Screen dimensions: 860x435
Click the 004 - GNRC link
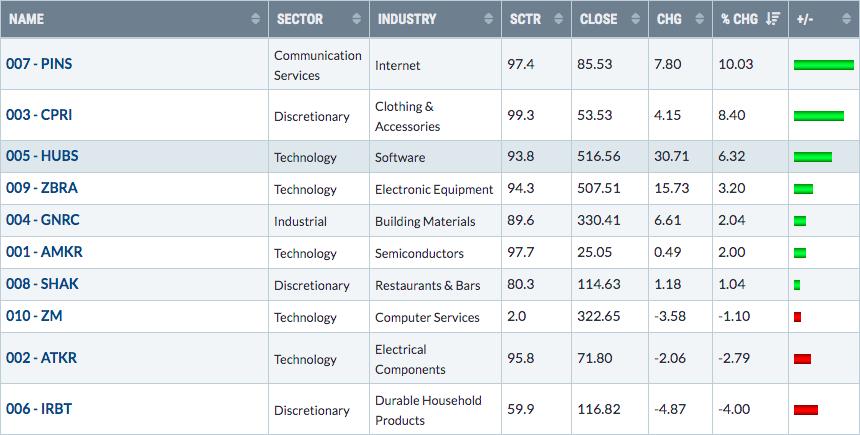[x=43, y=220]
